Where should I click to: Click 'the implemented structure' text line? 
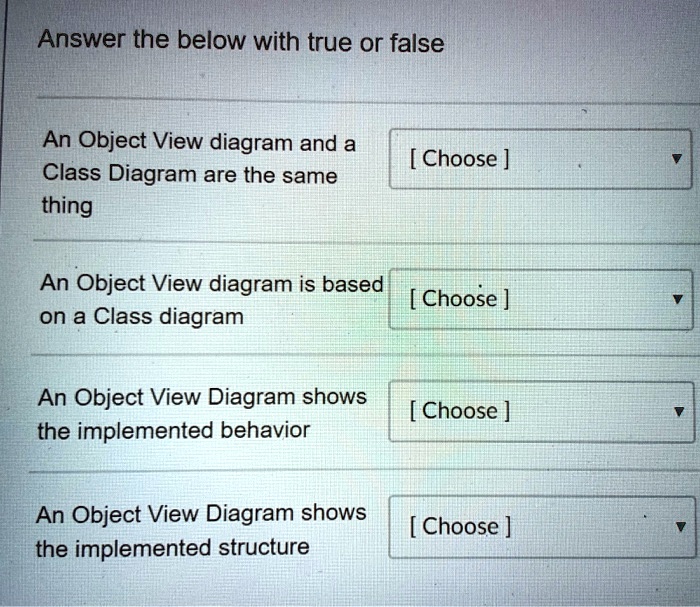coord(172,548)
